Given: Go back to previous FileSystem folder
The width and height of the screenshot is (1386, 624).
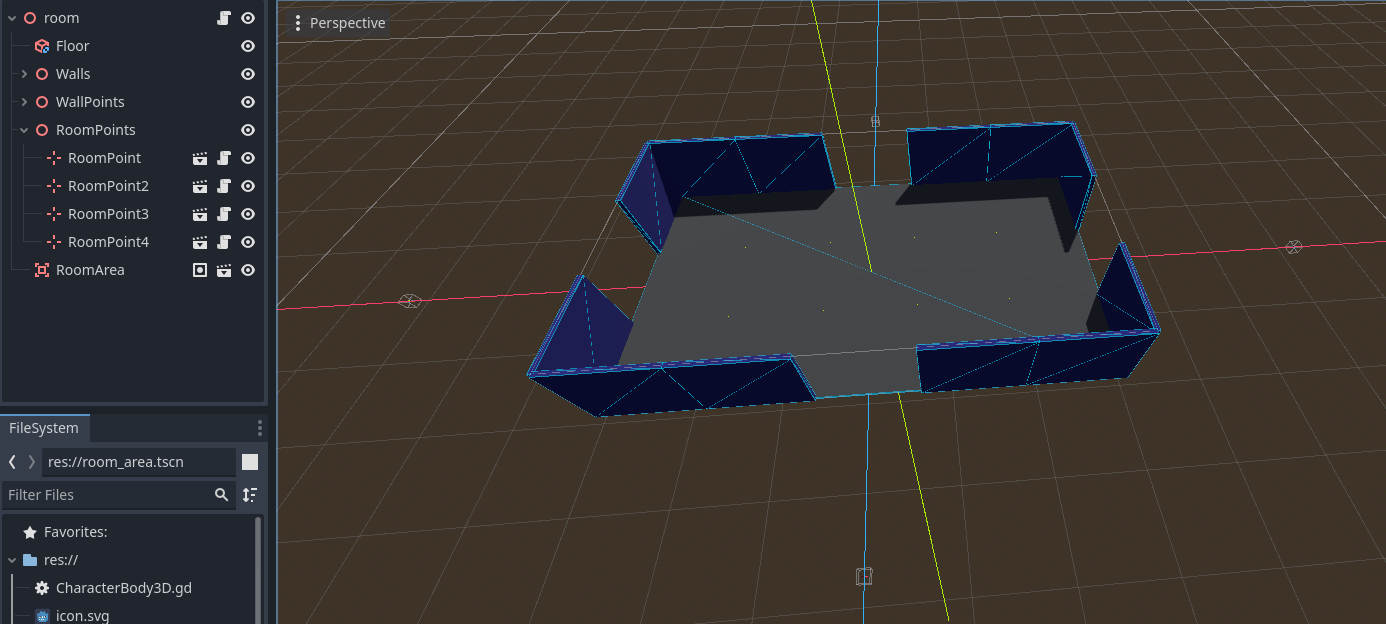Looking at the screenshot, I should (12, 461).
